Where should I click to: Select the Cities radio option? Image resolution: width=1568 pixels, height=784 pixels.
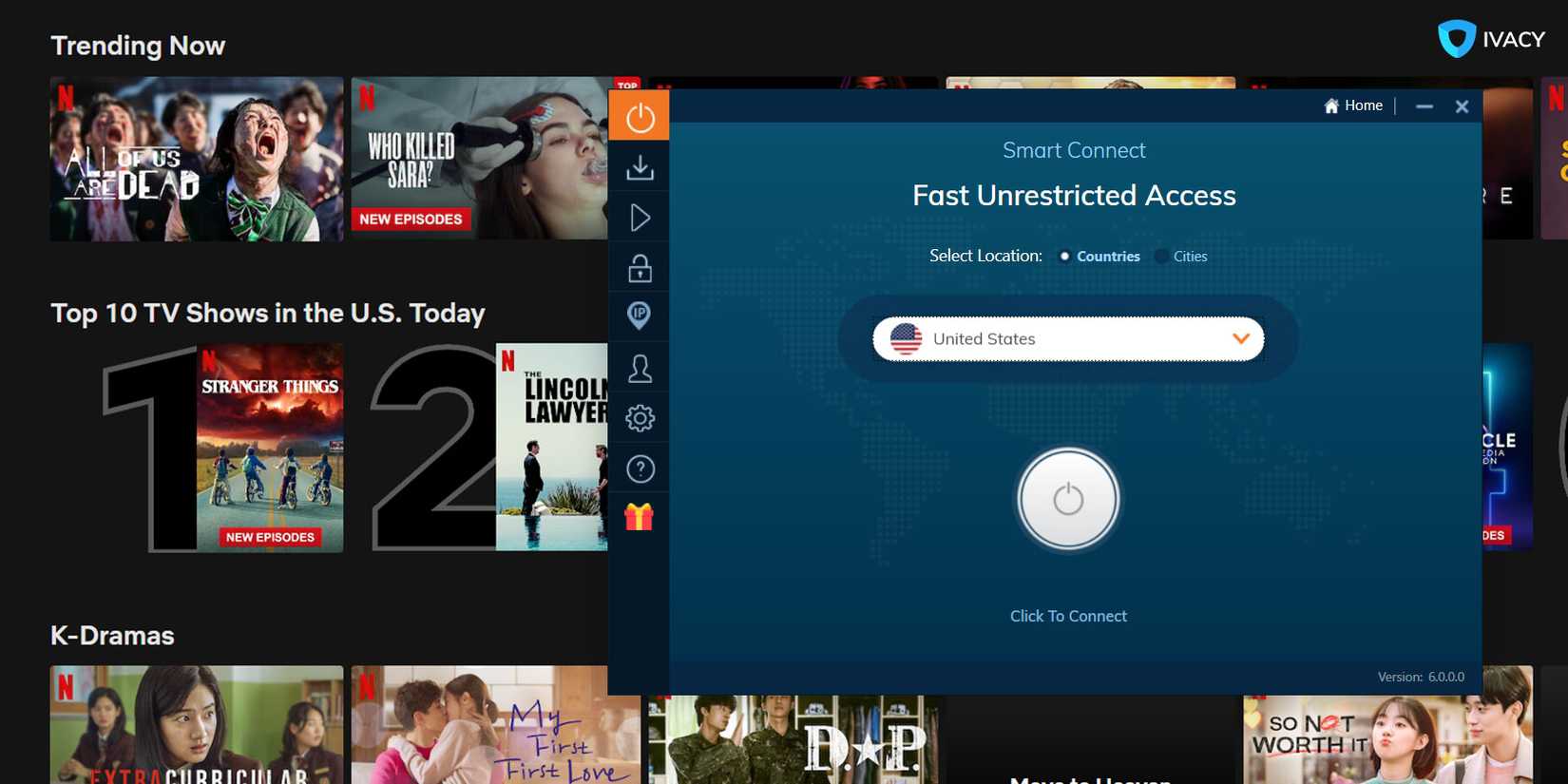coord(1161,257)
